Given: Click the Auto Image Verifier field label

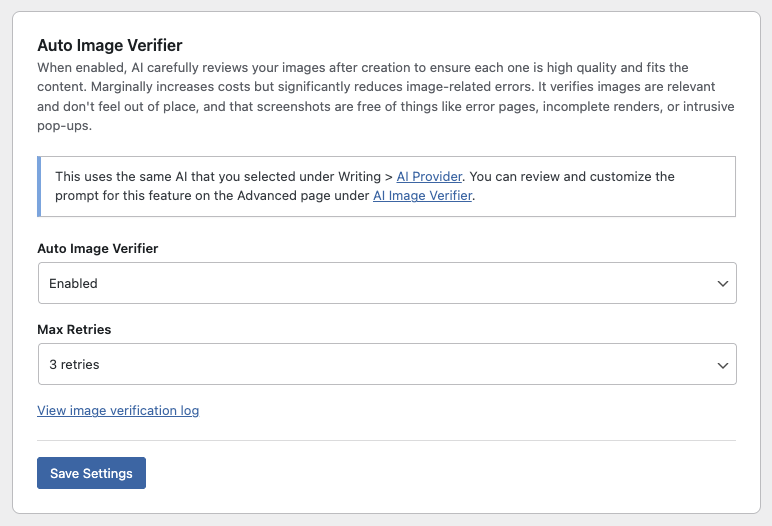Looking at the screenshot, I should 97,248.
